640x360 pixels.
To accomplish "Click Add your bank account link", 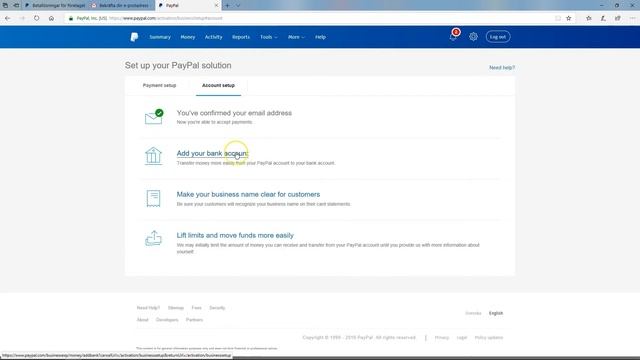I will 212,153.
